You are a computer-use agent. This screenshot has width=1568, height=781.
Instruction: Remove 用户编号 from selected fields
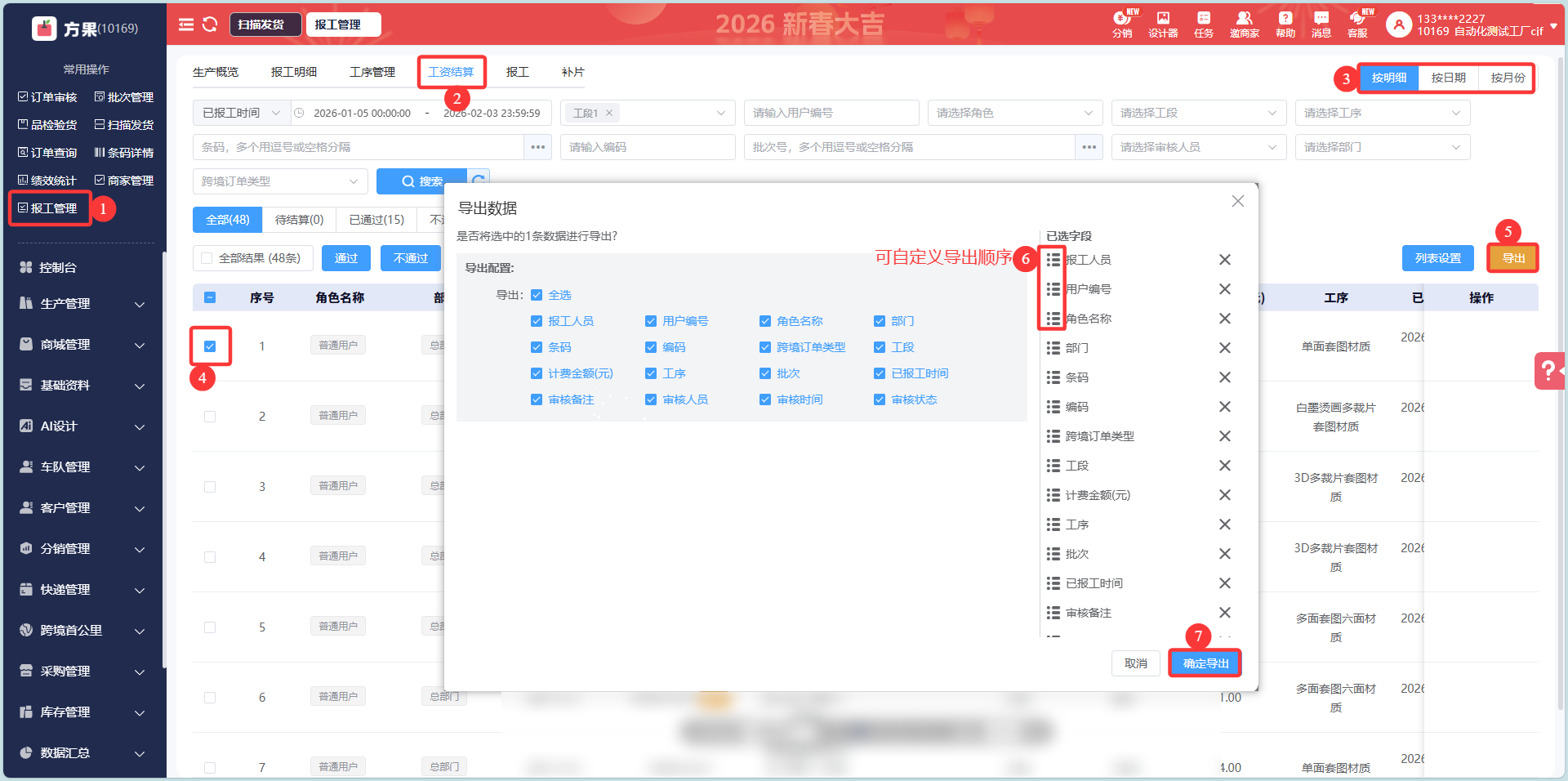tap(1225, 289)
